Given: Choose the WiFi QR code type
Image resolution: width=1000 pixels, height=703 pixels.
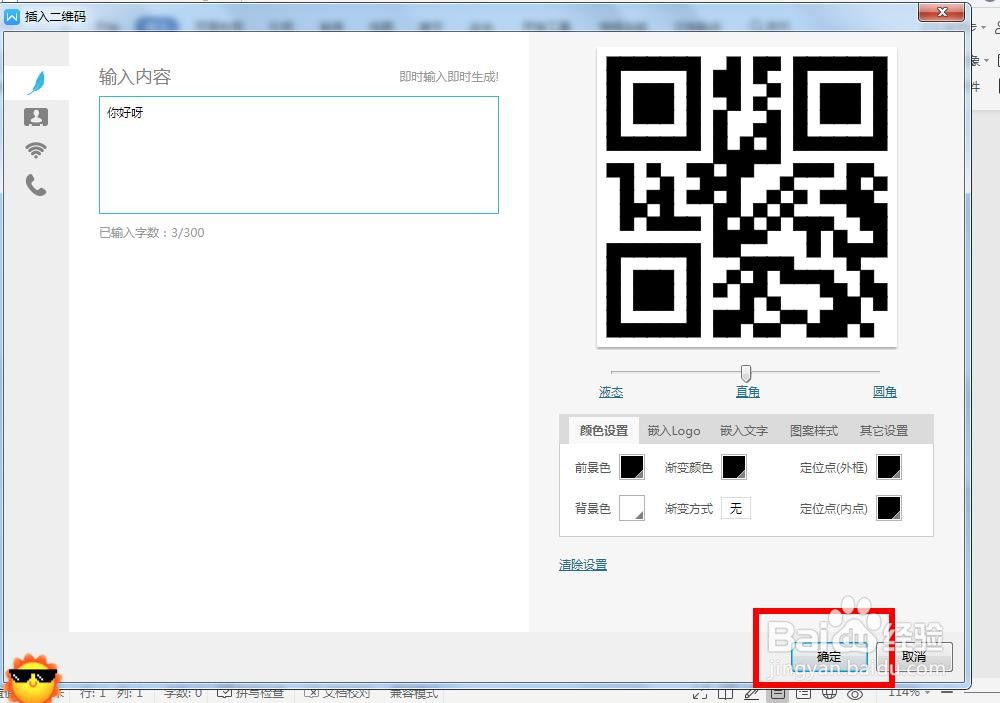Looking at the screenshot, I should (x=36, y=151).
